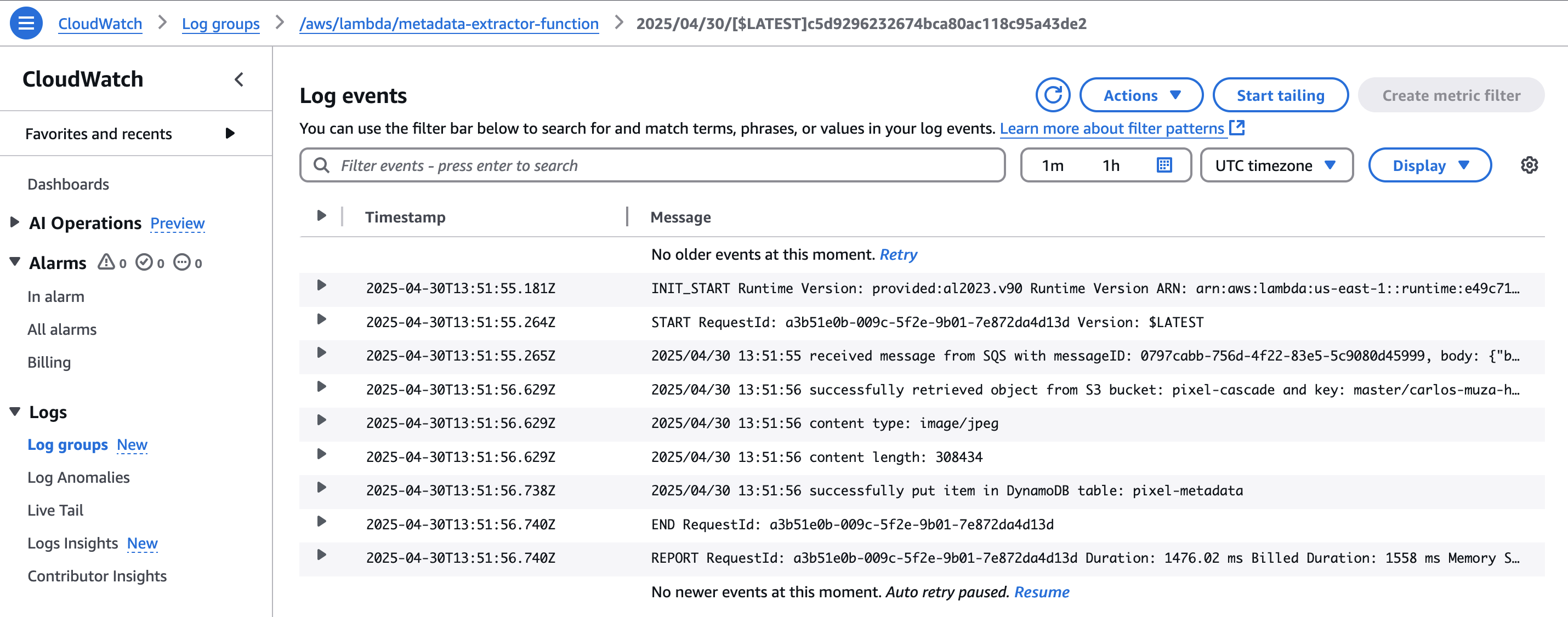Expand the content length 308434 row

click(321, 455)
